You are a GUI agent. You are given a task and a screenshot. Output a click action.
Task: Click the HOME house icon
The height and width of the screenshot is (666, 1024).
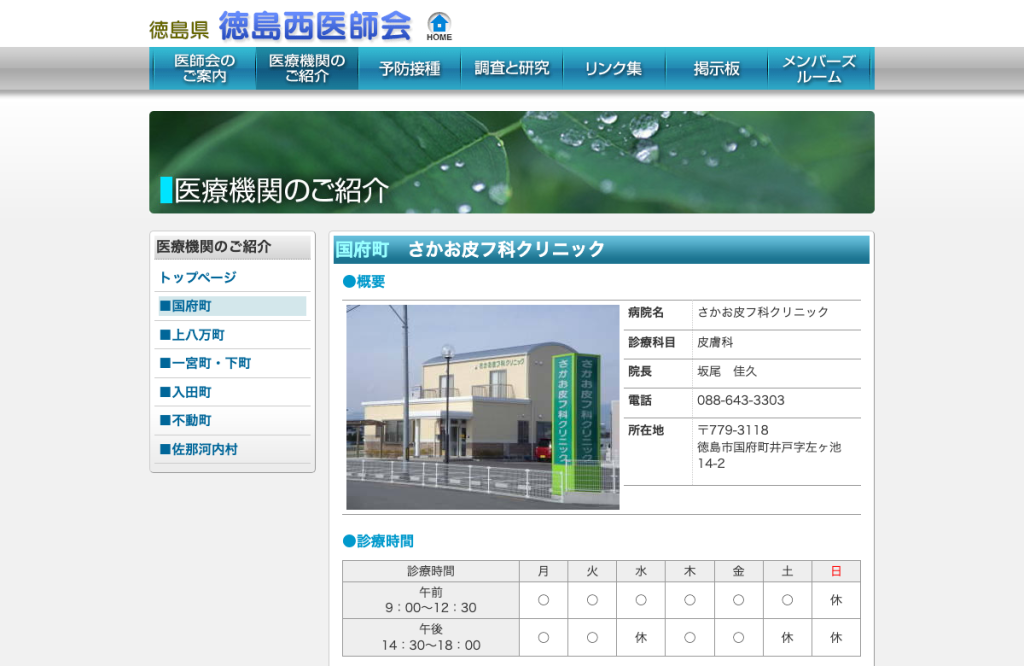pos(439,27)
